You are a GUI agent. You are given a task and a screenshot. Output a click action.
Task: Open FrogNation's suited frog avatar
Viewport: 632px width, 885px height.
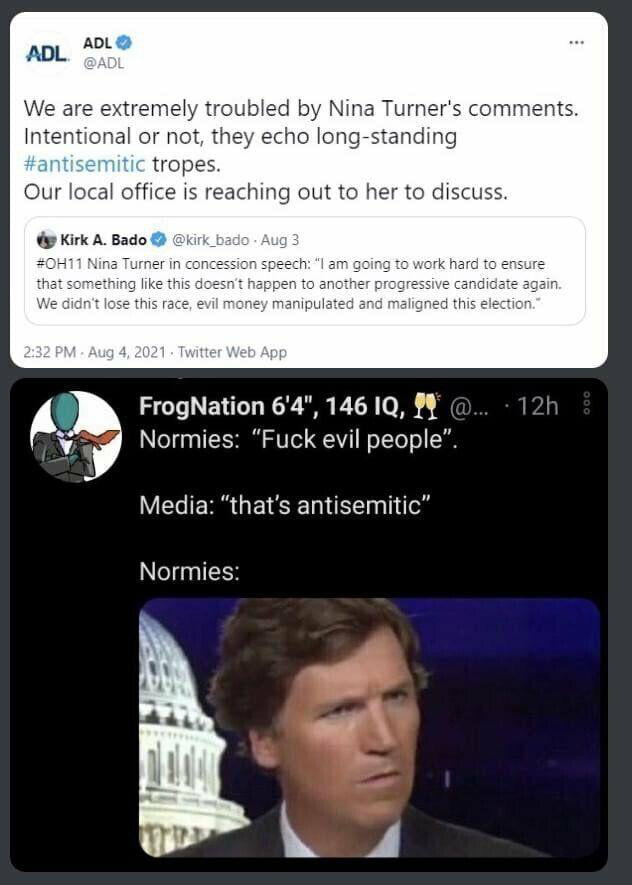(x=76, y=436)
